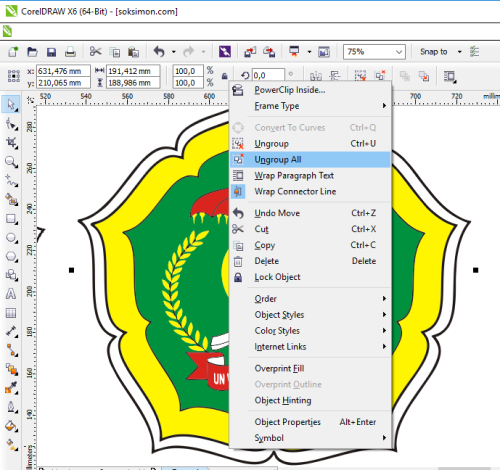Create a new document with New icon
This screenshot has width=500, height=470.
click(13, 52)
